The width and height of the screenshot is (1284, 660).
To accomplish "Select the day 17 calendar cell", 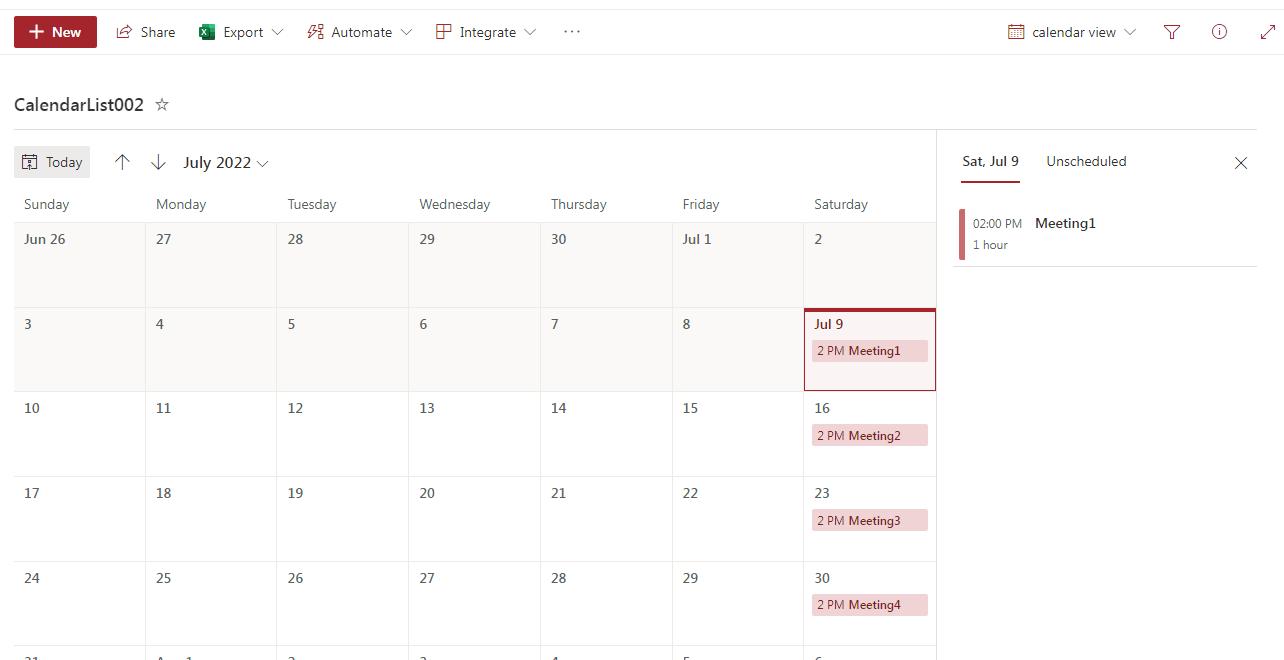I will tap(79, 519).
